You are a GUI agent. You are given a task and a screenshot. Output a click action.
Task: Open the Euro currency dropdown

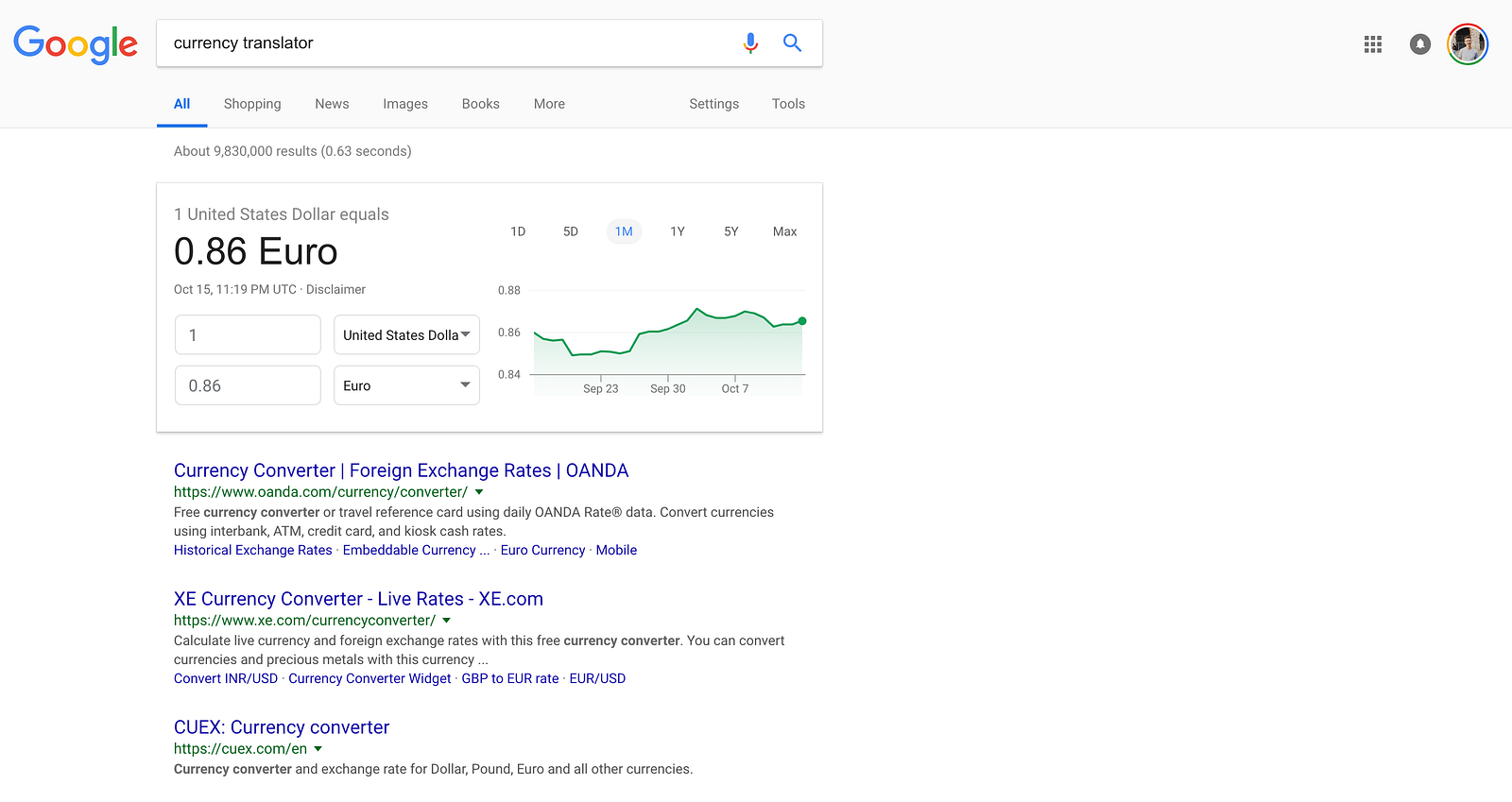click(406, 385)
